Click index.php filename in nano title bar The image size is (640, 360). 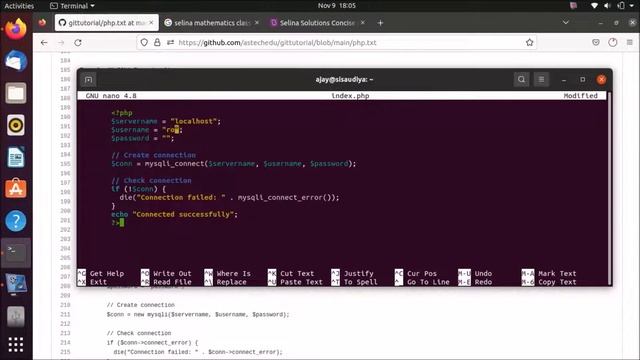click(x=350, y=96)
